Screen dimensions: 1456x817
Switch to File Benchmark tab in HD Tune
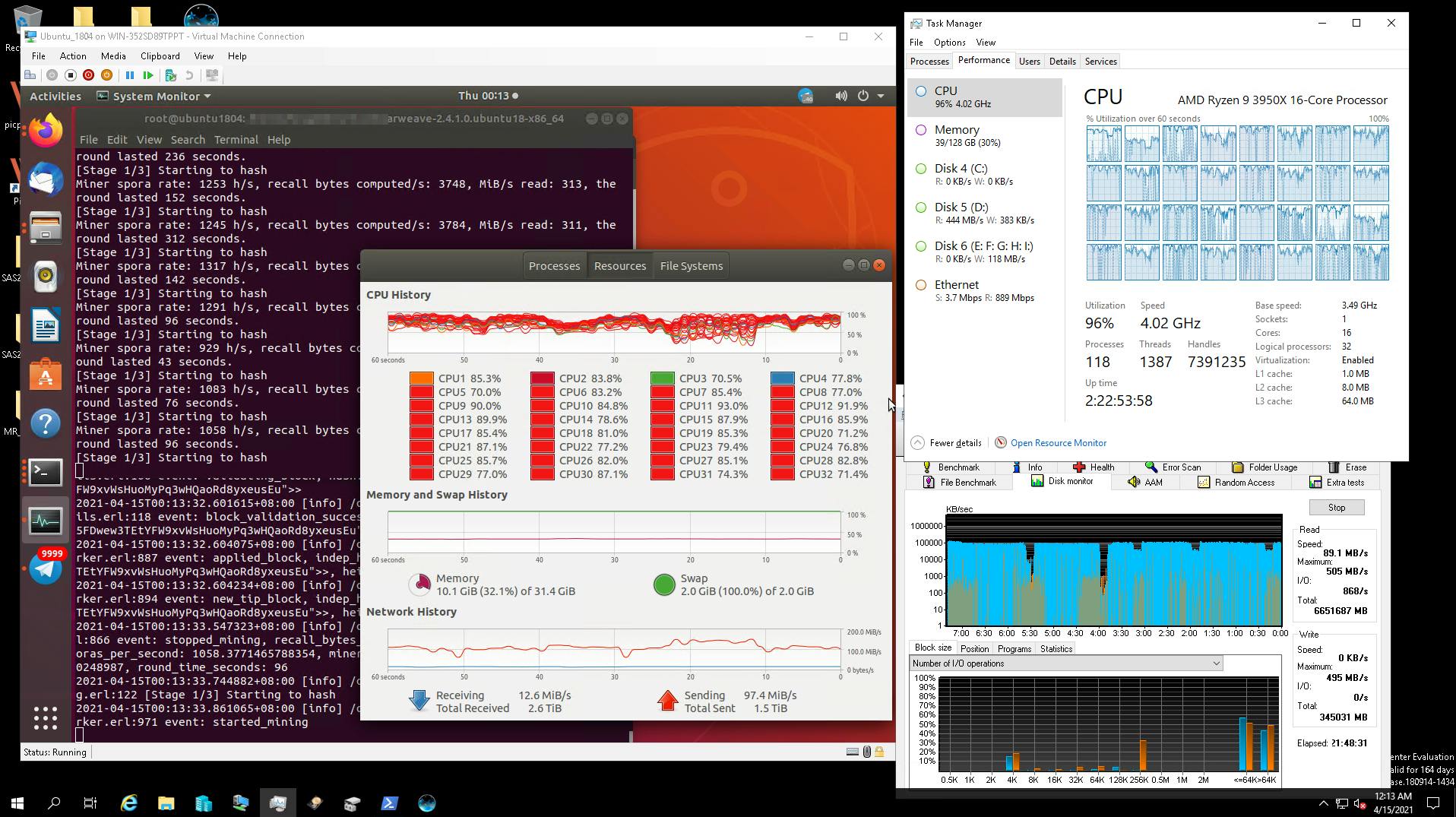click(x=959, y=483)
